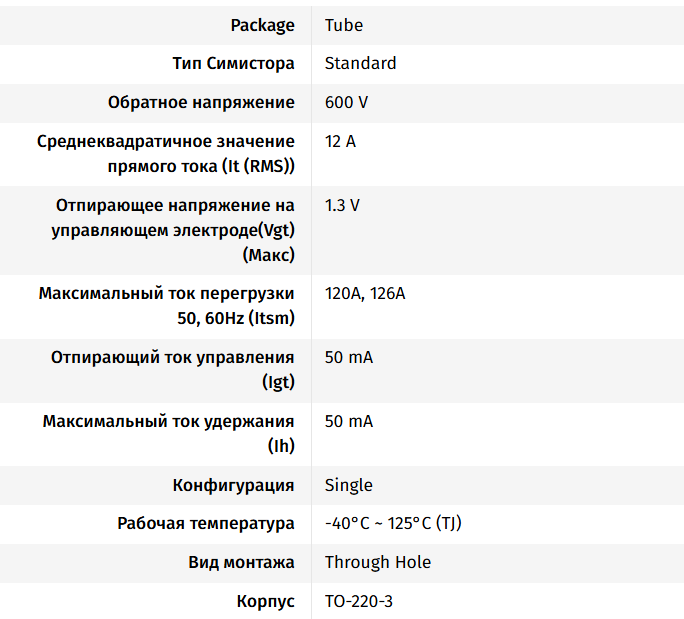This screenshot has height=619, width=684.
Task: Click the "Отпирающее напряжение" Vgt label
Action: [174, 230]
